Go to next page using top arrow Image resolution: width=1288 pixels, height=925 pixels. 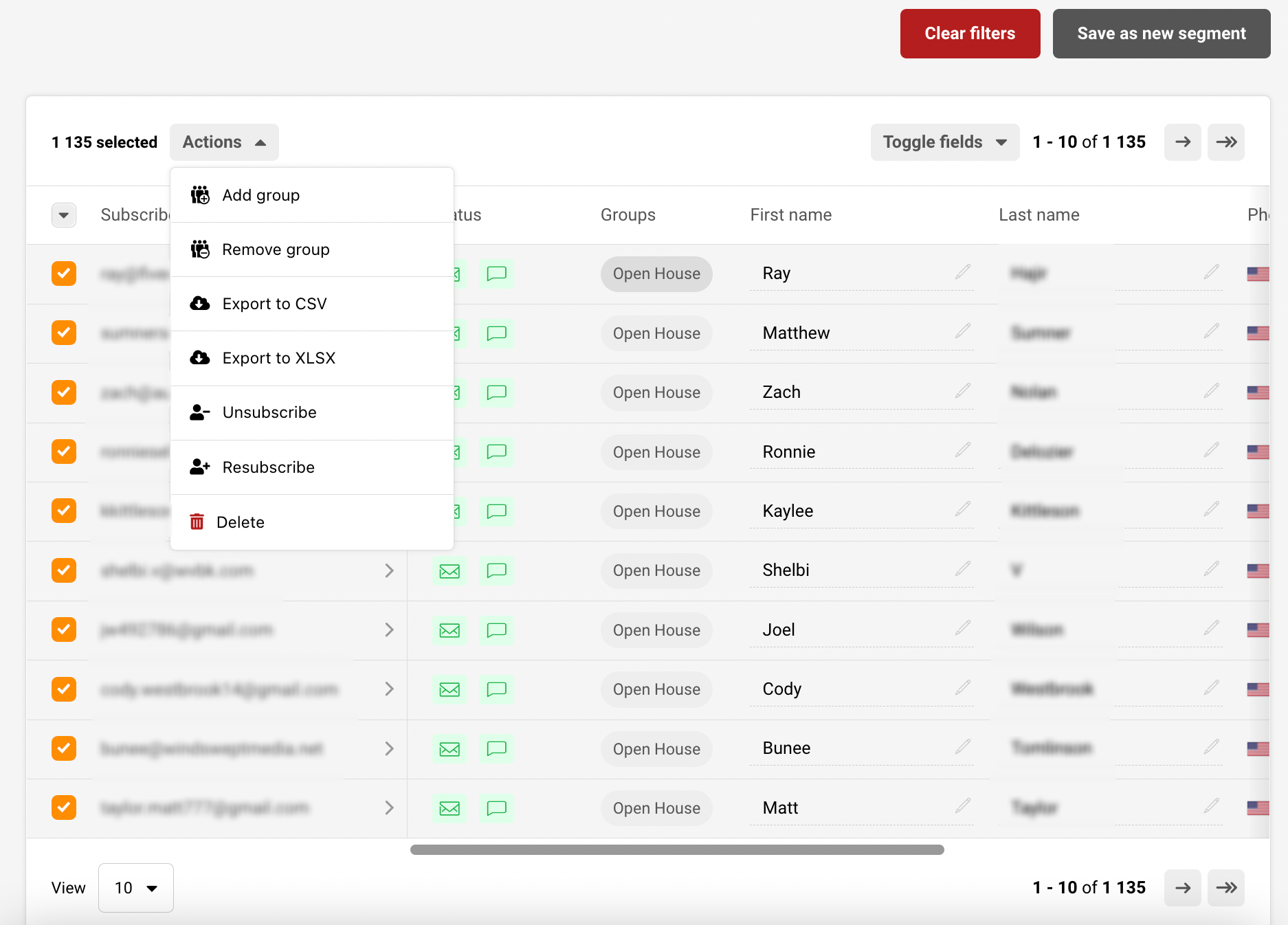(x=1182, y=142)
